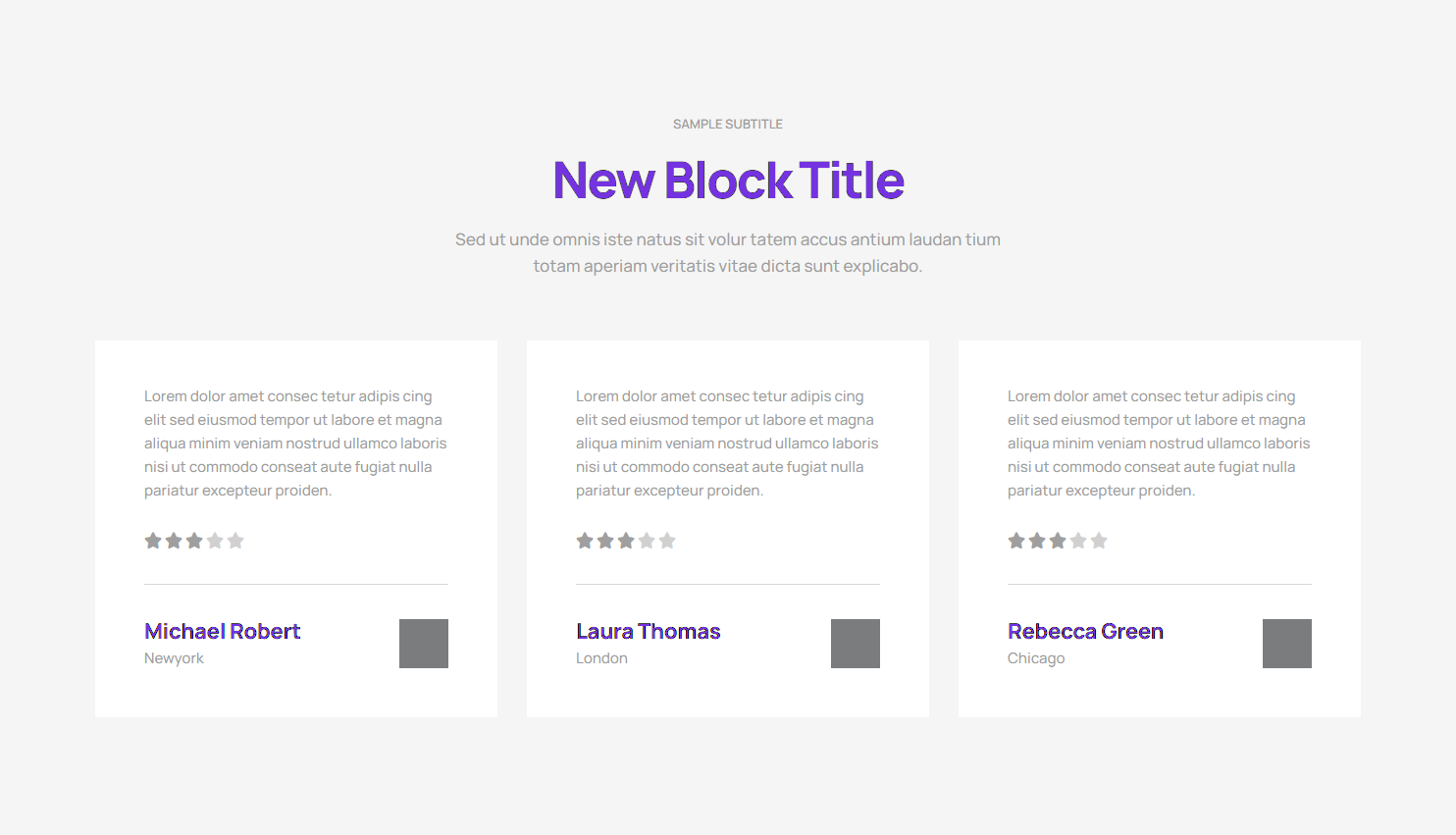Click the Chicago location label
This screenshot has height=835, width=1456.
pos(1036,658)
